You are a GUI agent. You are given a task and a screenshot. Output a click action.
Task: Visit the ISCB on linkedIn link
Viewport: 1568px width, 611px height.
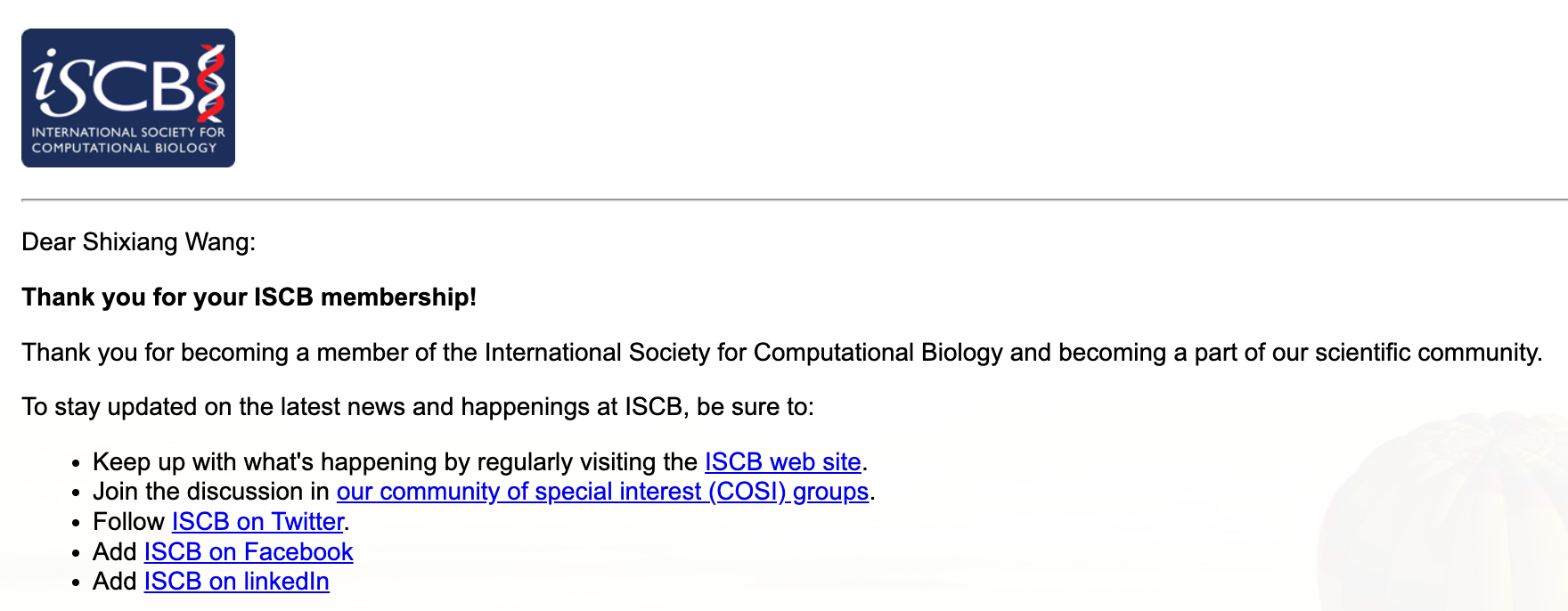(236, 582)
